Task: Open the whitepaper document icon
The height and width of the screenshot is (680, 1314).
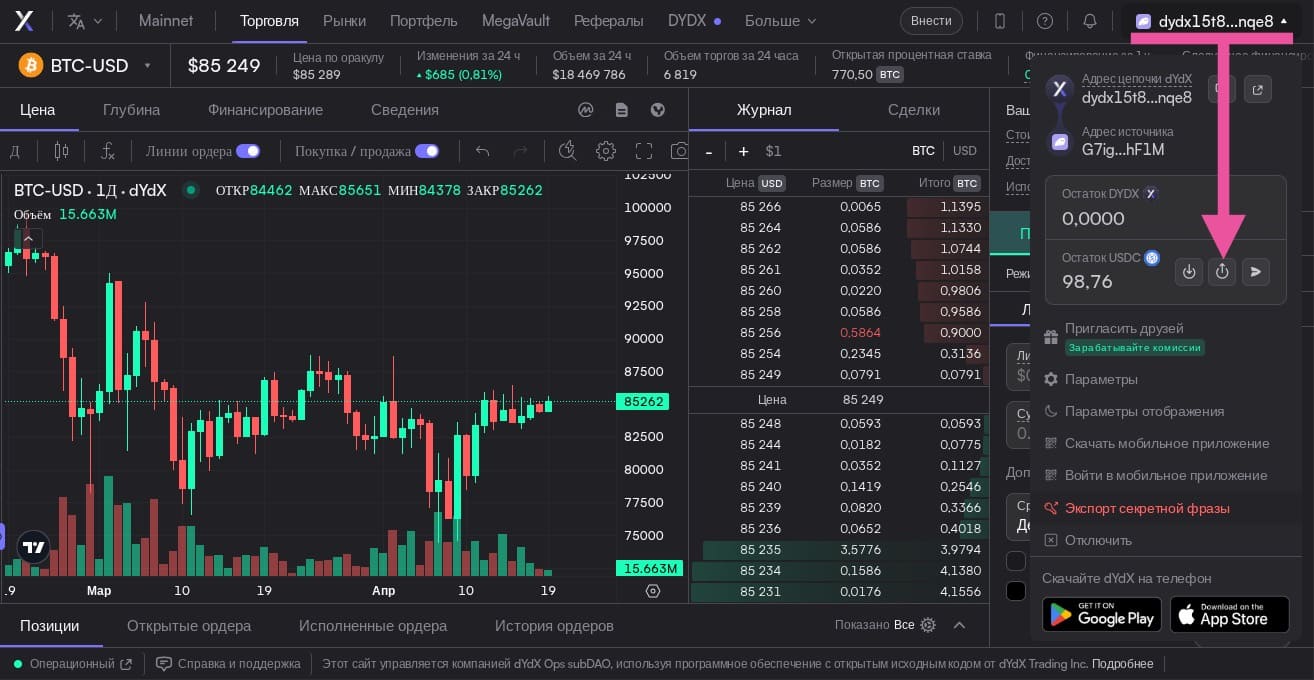Action: tap(622, 110)
